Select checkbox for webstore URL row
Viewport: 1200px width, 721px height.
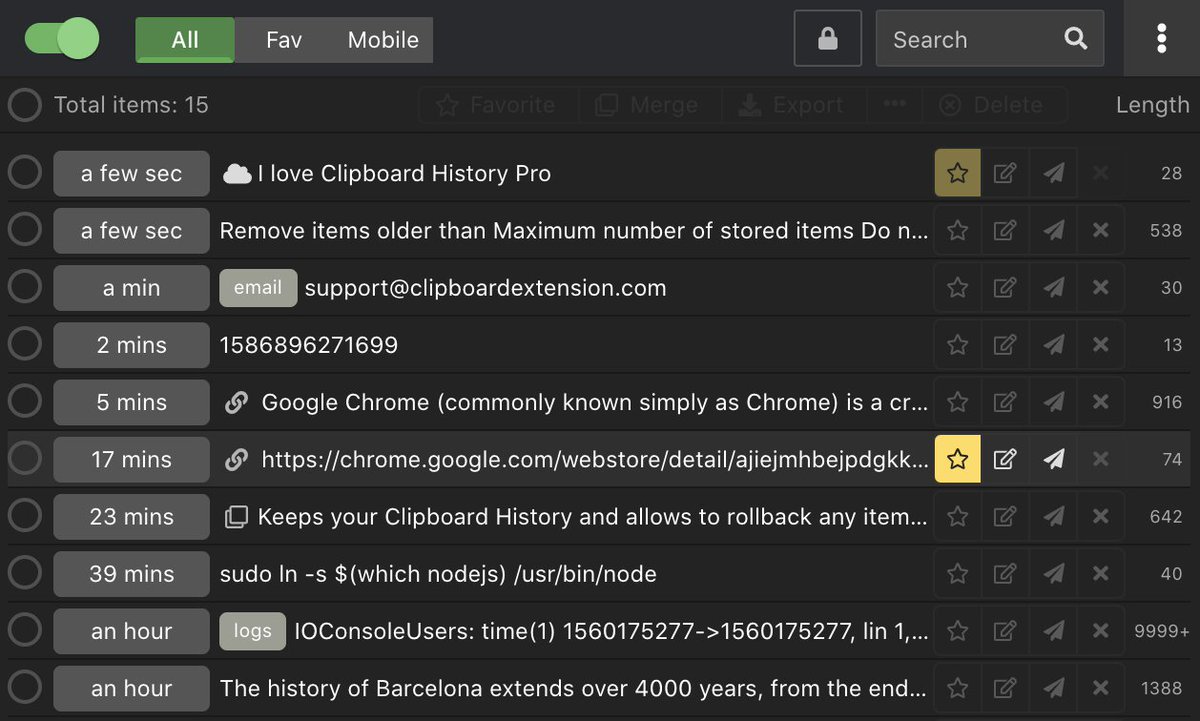point(24,459)
